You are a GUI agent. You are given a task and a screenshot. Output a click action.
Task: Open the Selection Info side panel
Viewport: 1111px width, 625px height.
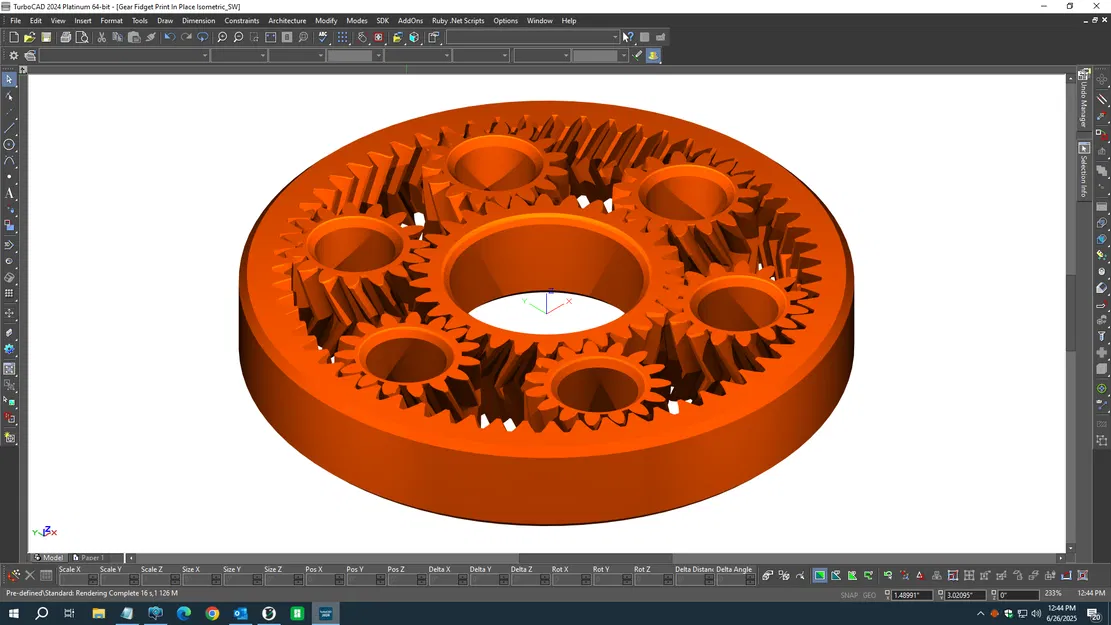[1083, 171]
